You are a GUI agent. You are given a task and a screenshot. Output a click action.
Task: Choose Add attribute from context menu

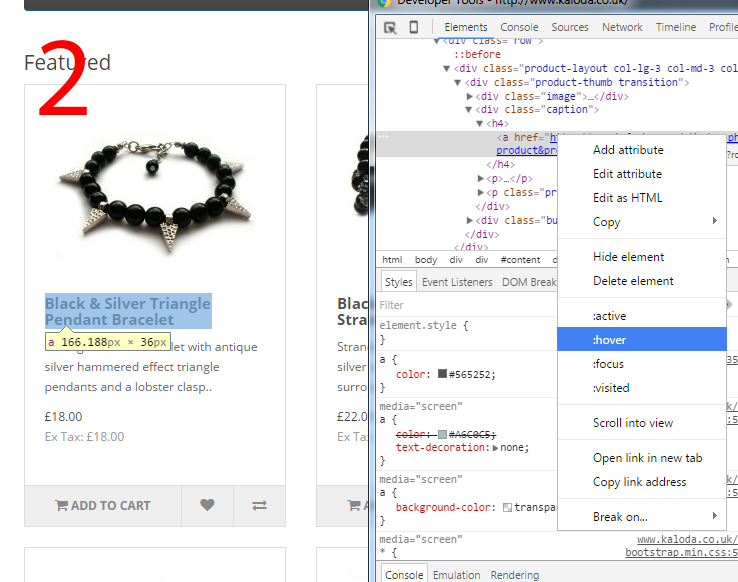(642, 150)
